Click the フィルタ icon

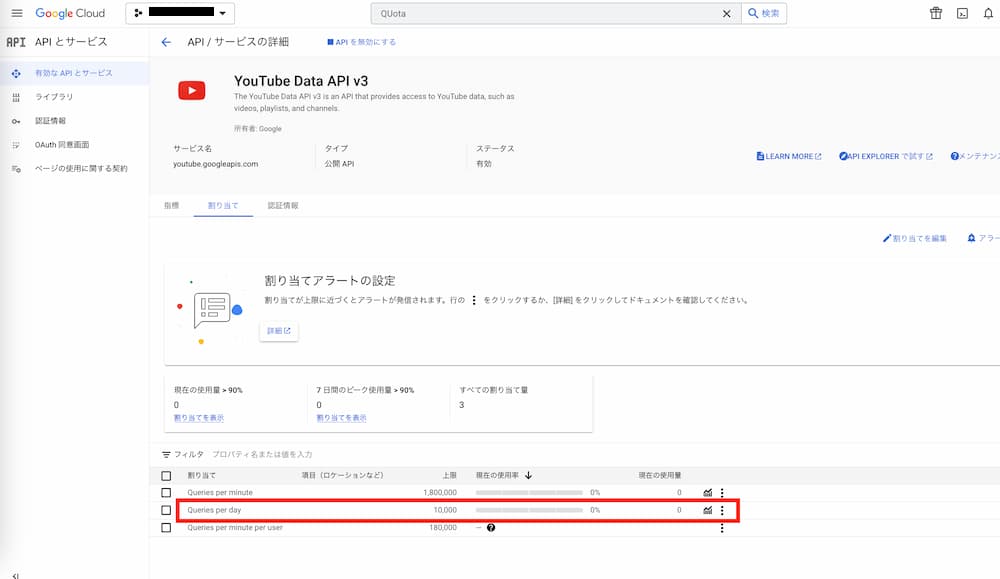(166, 455)
